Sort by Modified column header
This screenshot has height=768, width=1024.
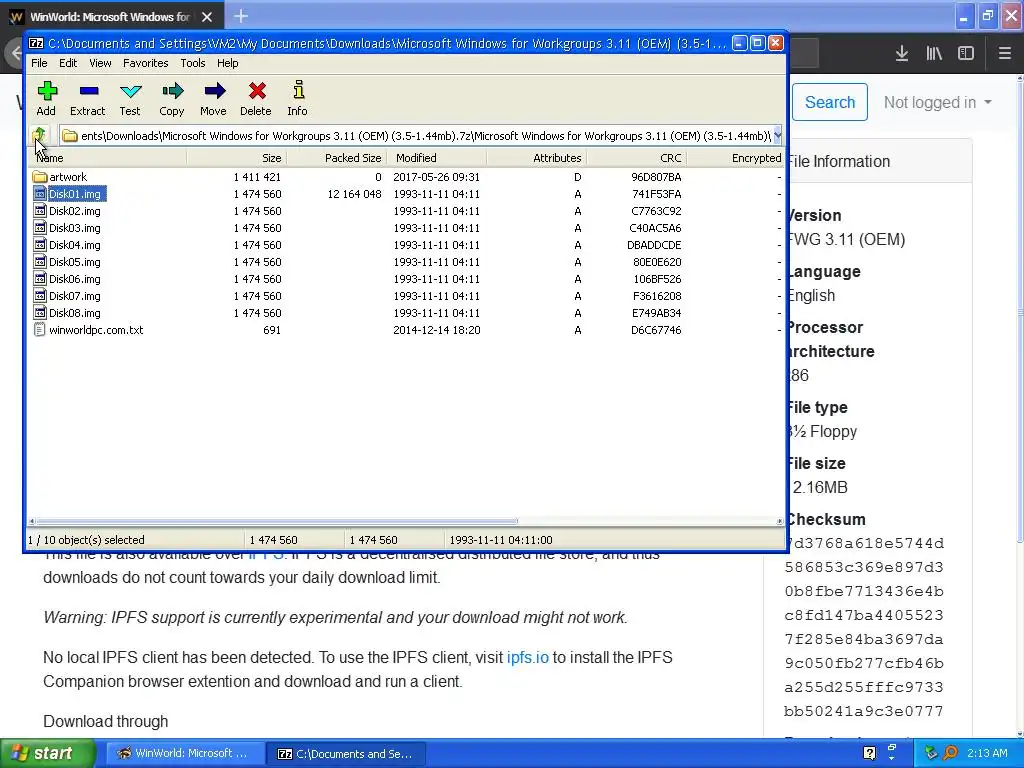[x=437, y=157]
